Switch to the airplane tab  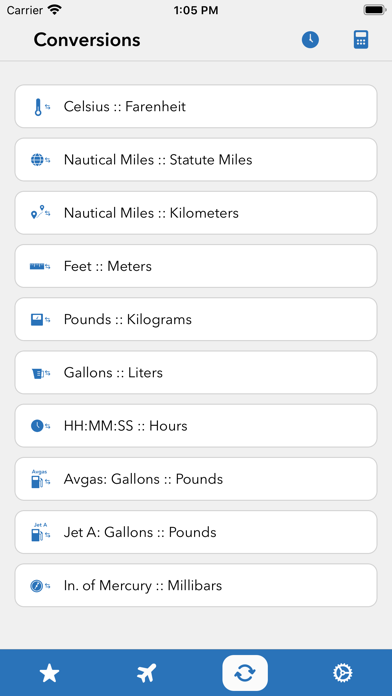coord(147,673)
